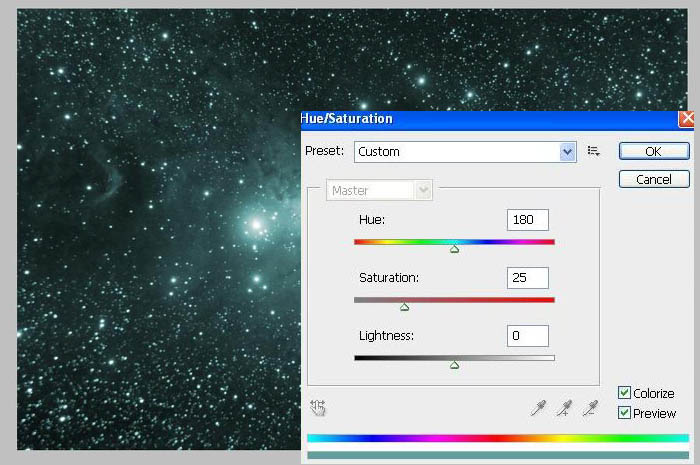Expand the Preset Custom dropdown
The width and height of the screenshot is (700, 465).
coord(465,152)
